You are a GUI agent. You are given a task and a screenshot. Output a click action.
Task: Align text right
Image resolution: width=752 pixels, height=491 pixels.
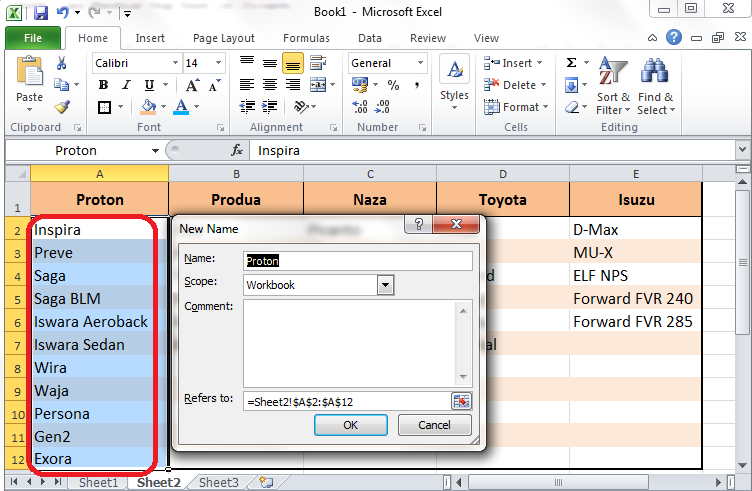click(x=293, y=85)
